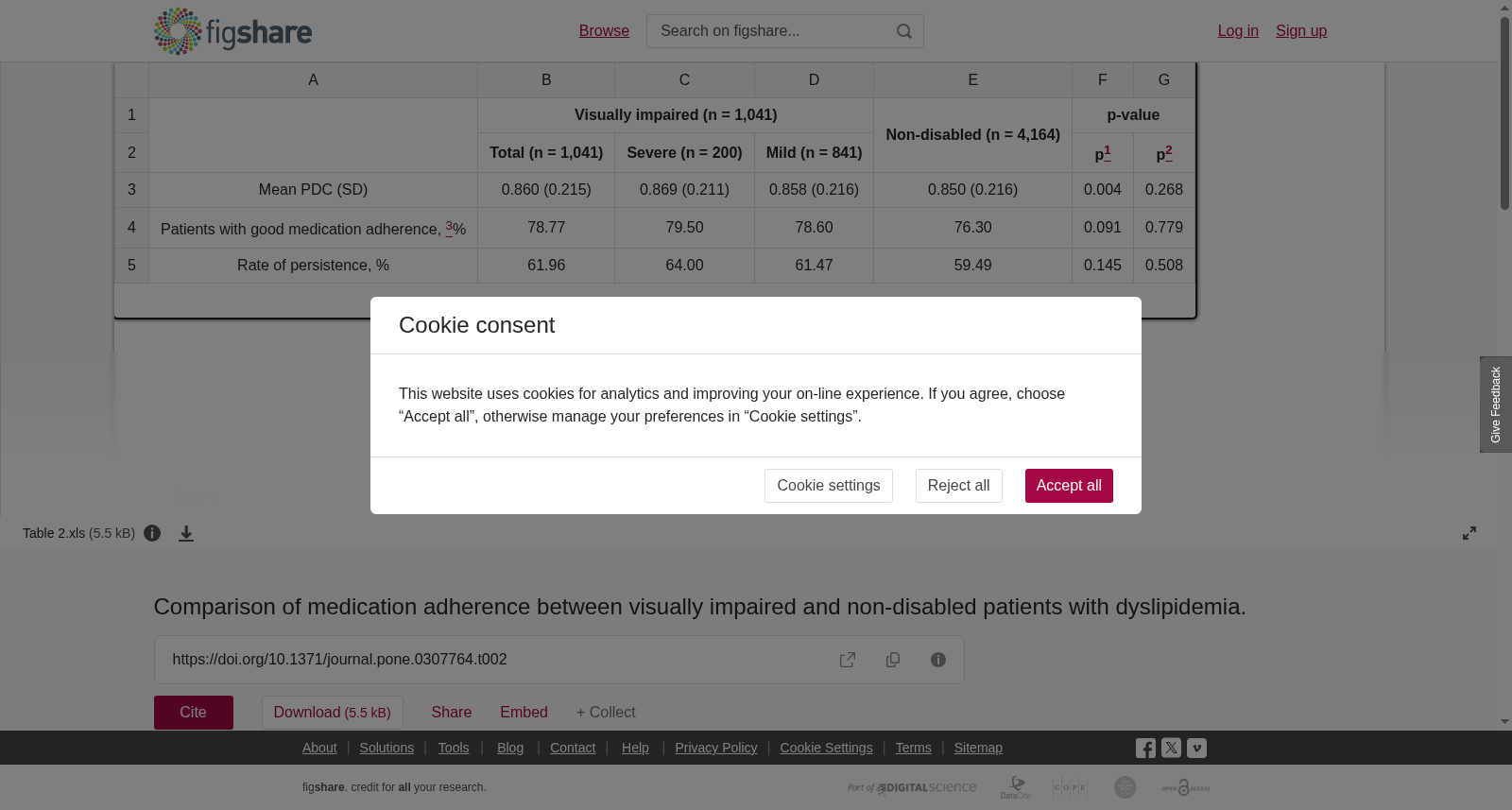Click the search magnifier icon
The width and height of the screenshot is (1512, 810).
pos(904,31)
